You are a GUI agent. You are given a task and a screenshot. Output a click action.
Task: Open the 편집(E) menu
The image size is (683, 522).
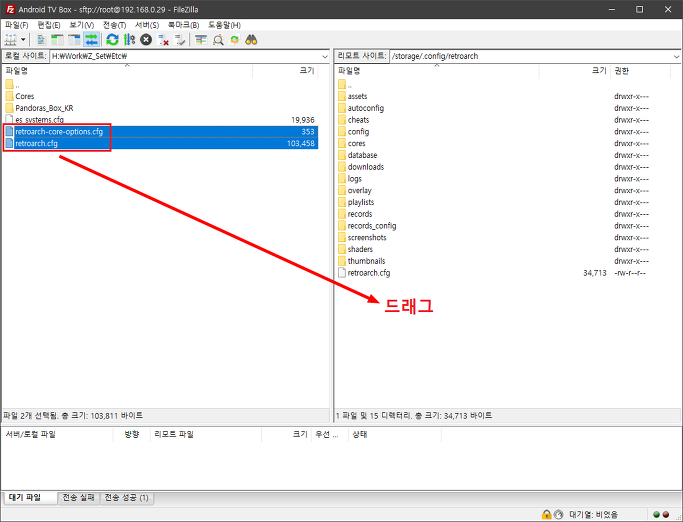49,25
